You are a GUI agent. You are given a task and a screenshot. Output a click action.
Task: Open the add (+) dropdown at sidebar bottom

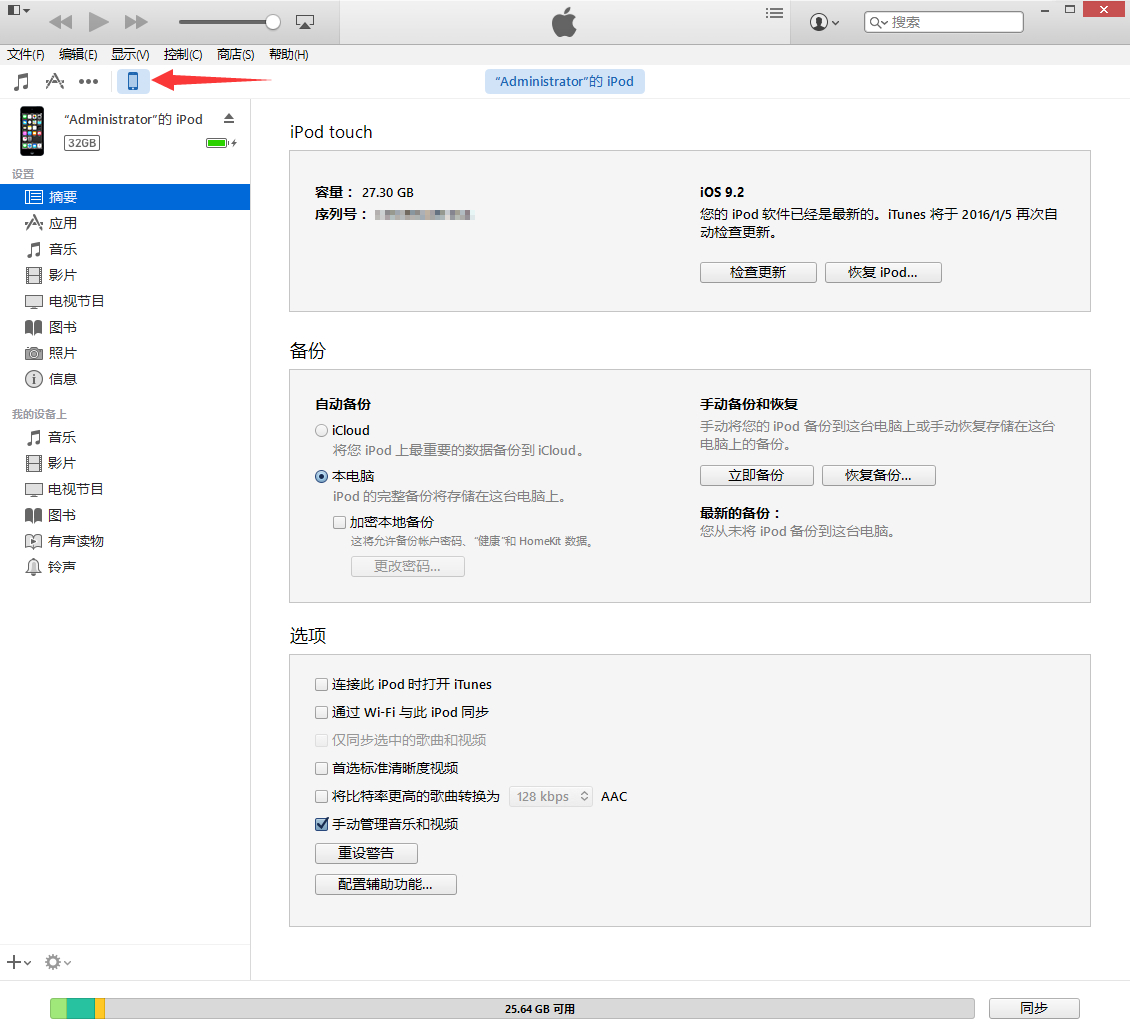point(19,962)
